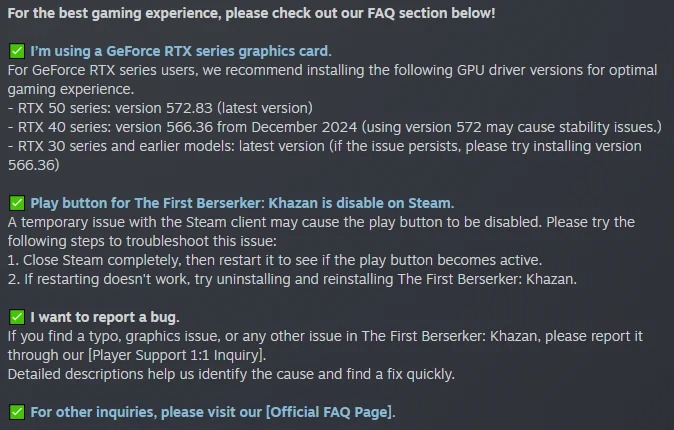The width and height of the screenshot is (674, 430).
Task: Click step 1 about closing Steam completely
Action: click(275, 260)
